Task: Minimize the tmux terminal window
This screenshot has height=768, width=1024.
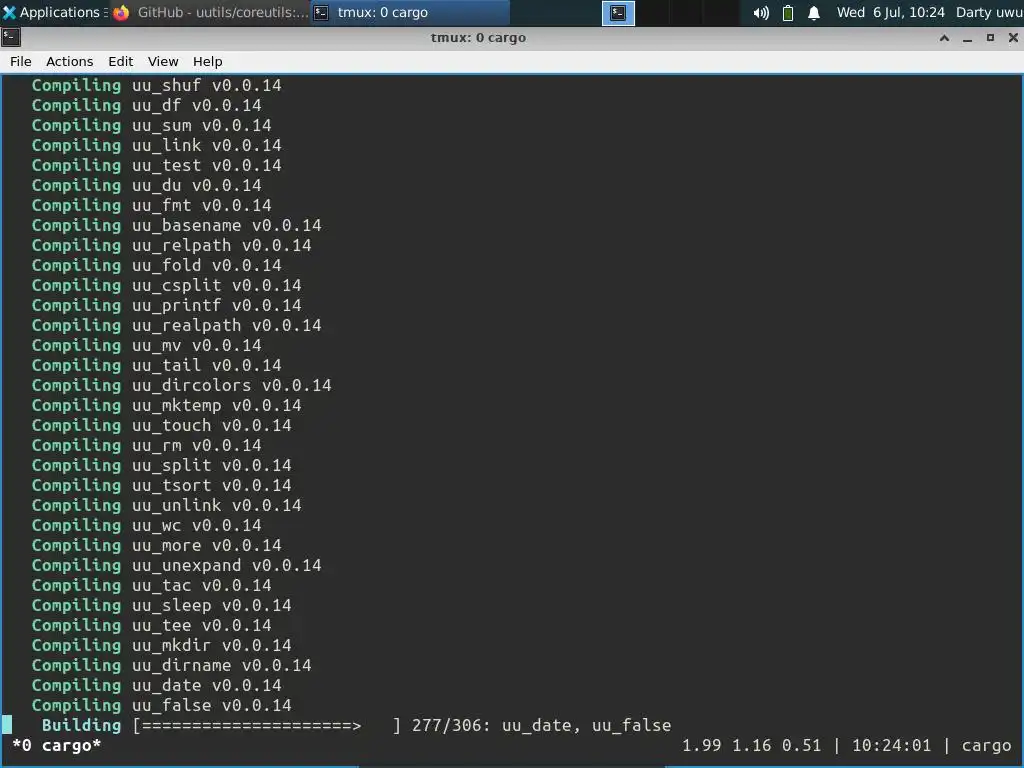Action: [x=967, y=38]
